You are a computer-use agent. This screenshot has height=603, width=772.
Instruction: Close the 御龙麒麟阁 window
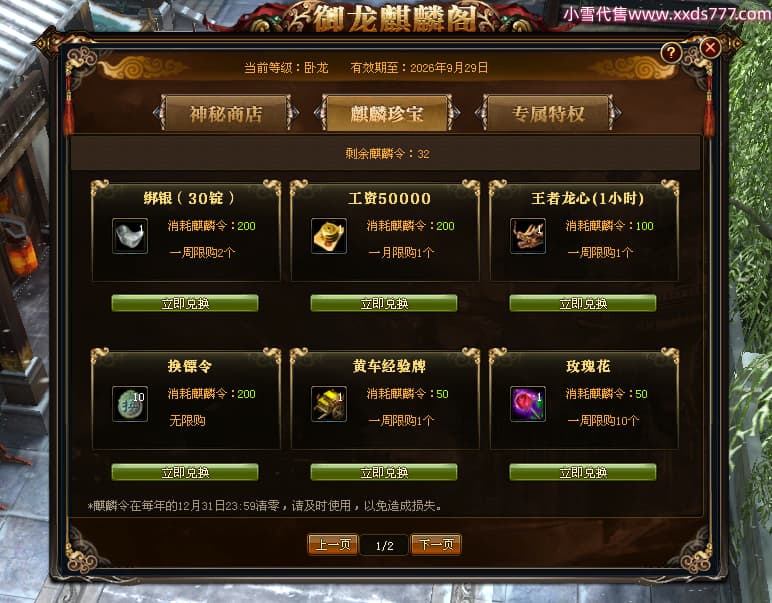[x=710, y=48]
